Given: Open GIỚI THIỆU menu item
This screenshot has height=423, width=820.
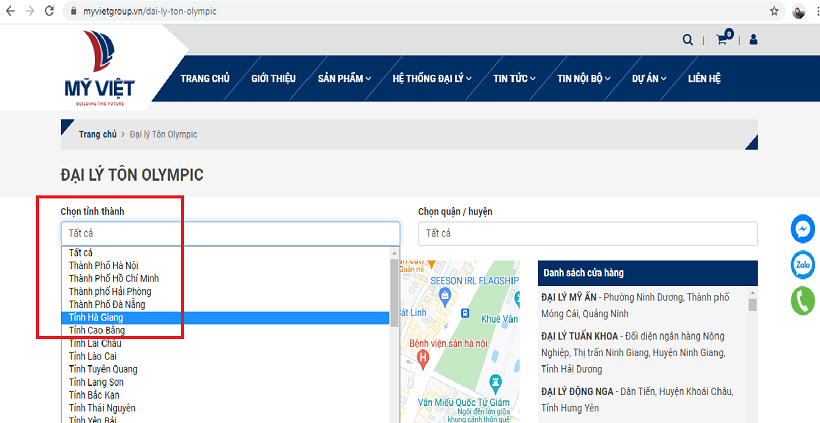Looking at the screenshot, I should 274,78.
